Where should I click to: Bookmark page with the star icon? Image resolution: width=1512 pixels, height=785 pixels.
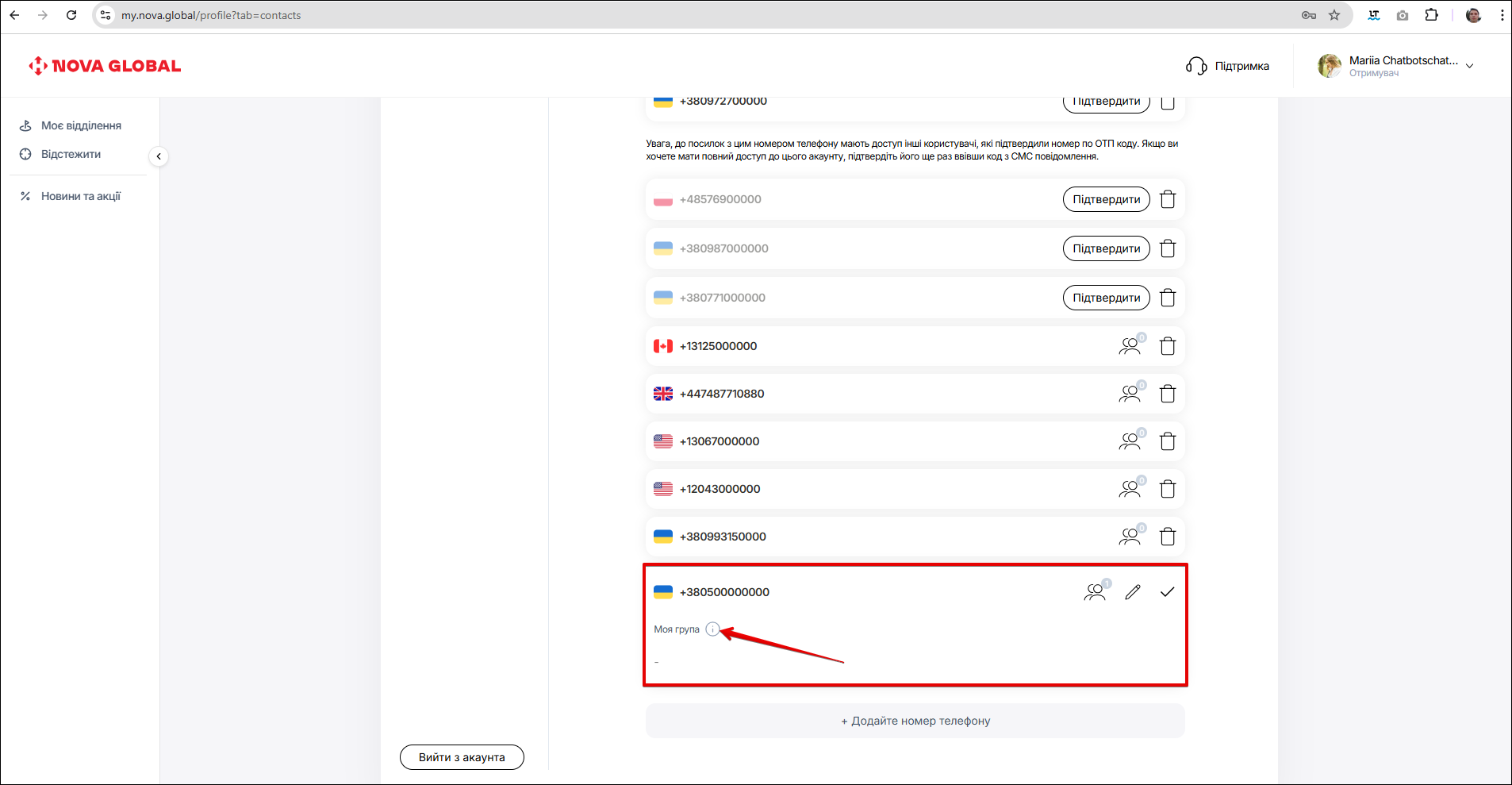point(1334,15)
